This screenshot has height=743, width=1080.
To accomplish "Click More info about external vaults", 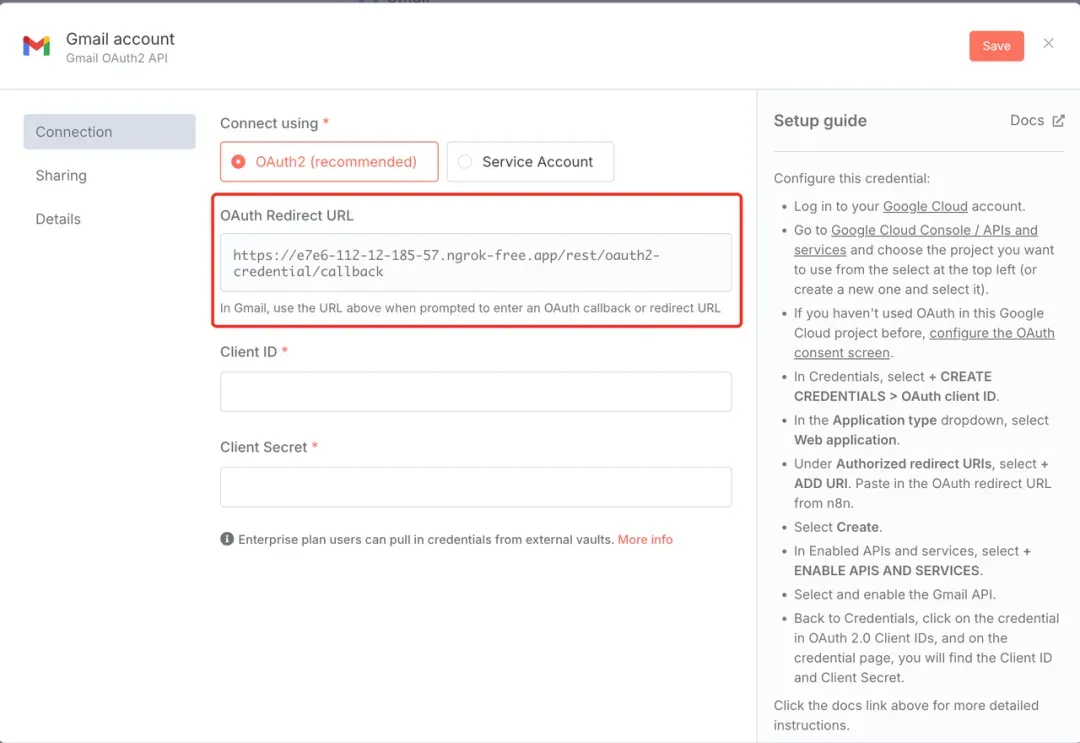I will (645, 539).
